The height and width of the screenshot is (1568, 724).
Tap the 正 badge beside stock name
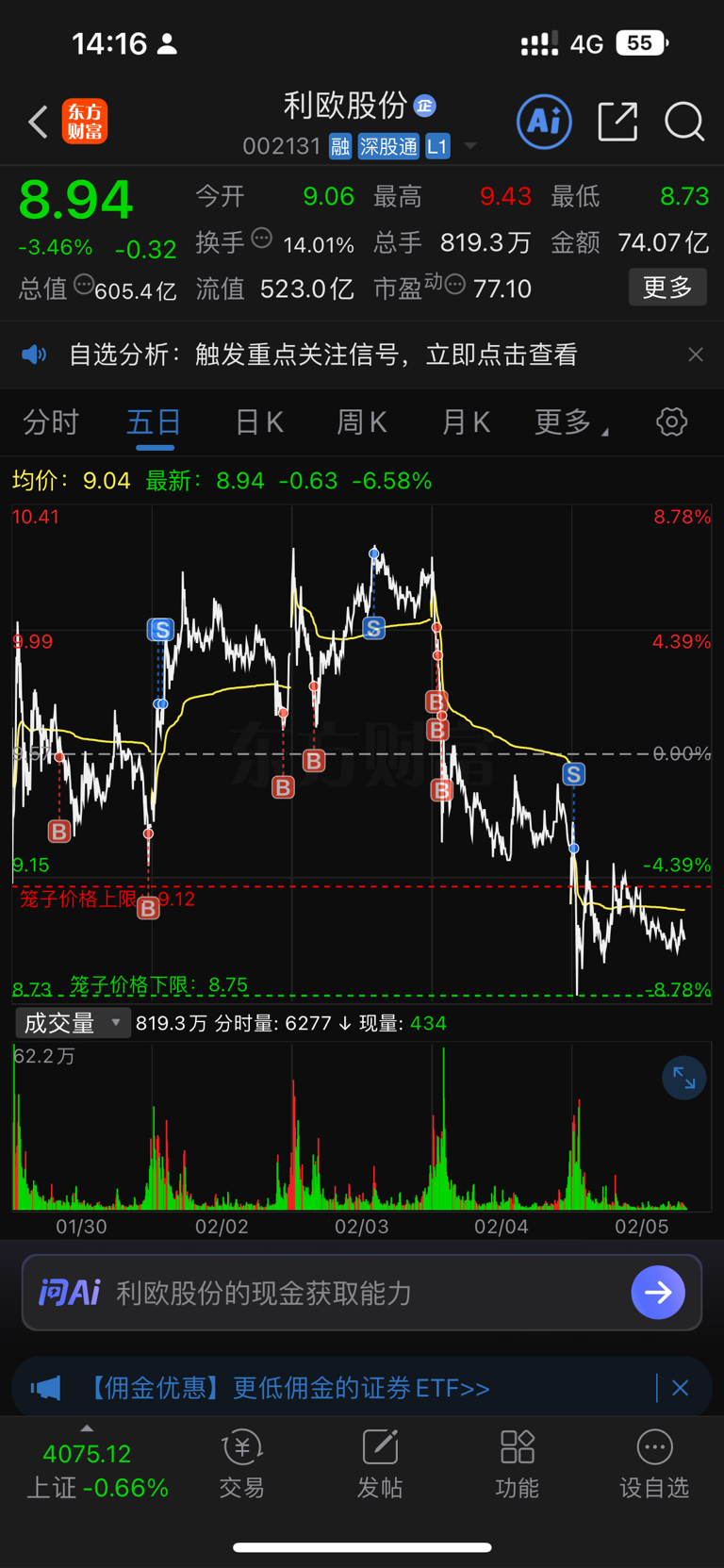(x=424, y=106)
